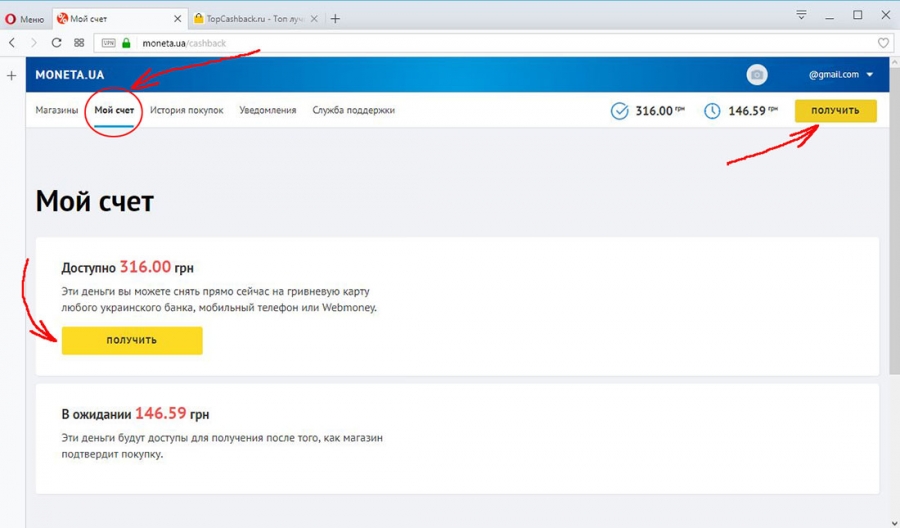Reload the page with the refresh icon
Image resolution: width=900 pixels, height=528 pixels.
coord(56,42)
